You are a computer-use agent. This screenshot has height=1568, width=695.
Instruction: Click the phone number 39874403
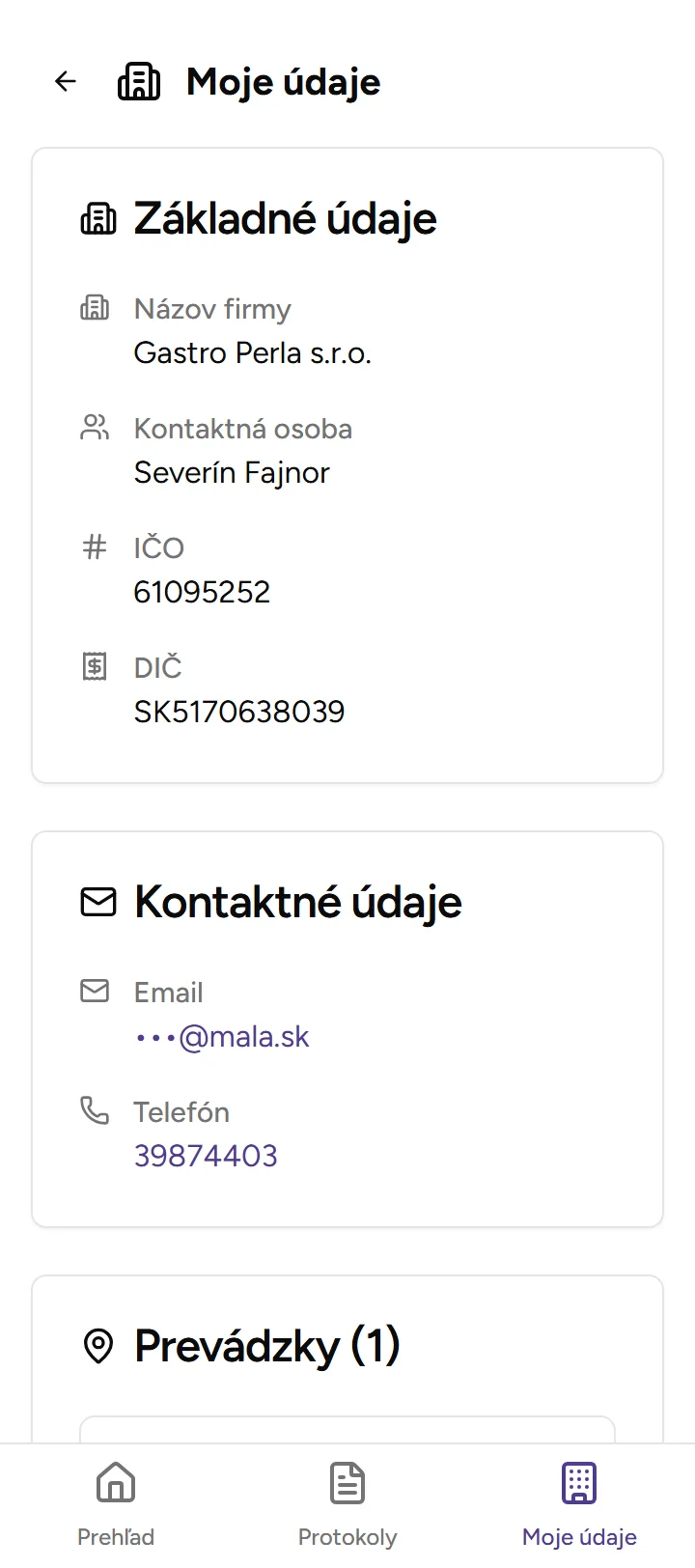point(206,1155)
